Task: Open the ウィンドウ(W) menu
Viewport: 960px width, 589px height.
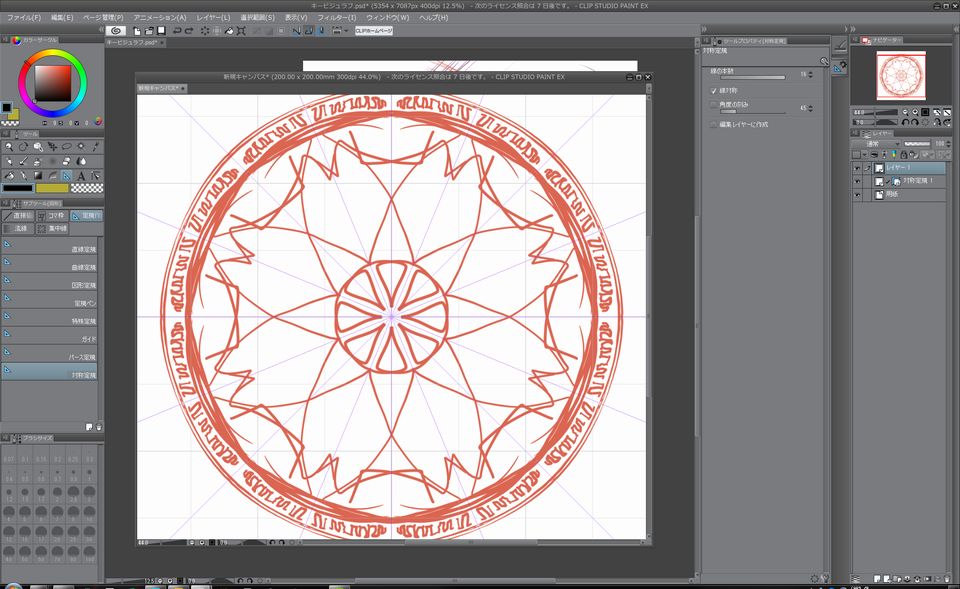Action: [x=388, y=18]
